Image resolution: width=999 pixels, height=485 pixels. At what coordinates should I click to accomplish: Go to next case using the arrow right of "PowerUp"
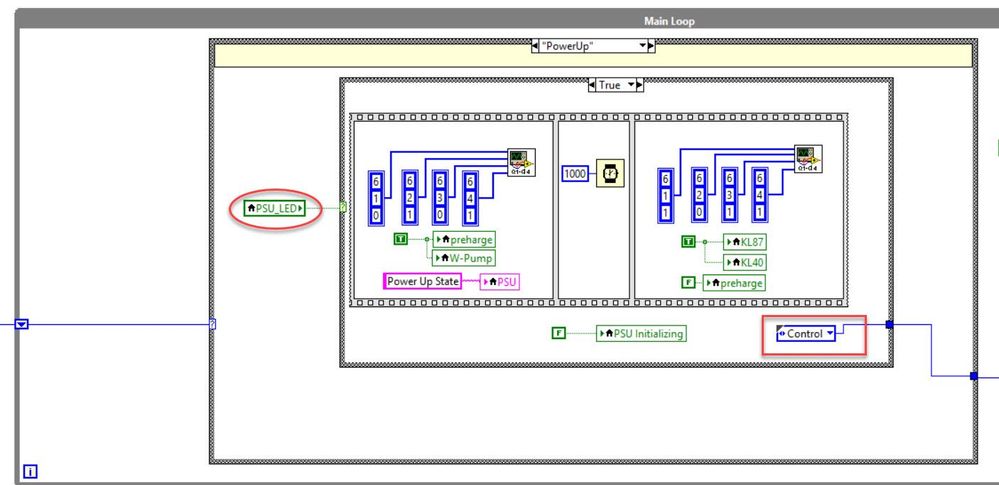[651, 46]
